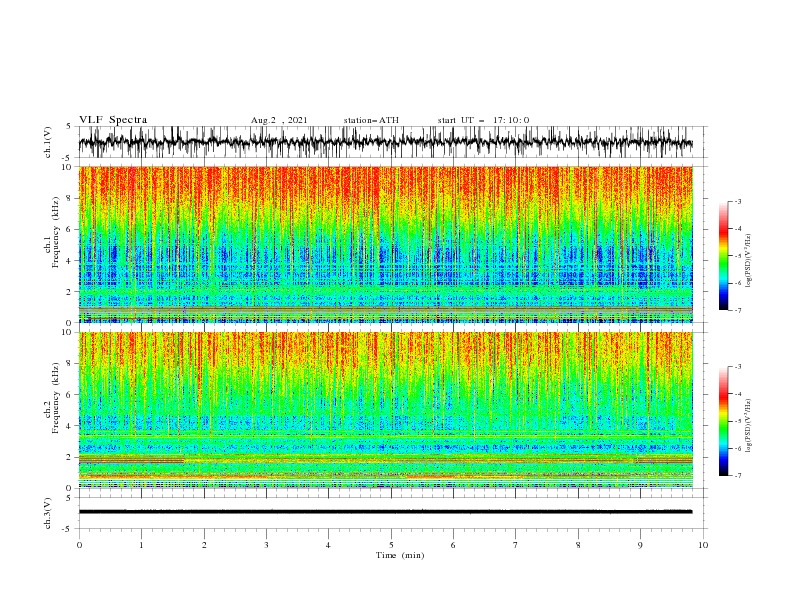Viewport: 792px width, 612px height.
Task: Click inside the ch.2 spectrogram panel
Action: point(385,410)
